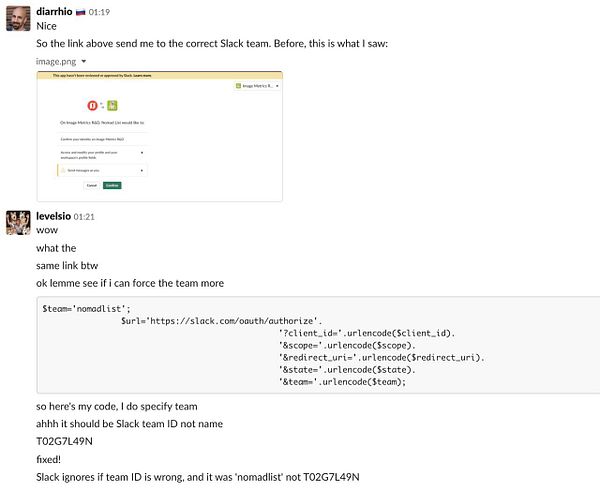Expand the access and modify profile permission
Viewport: 600px width, 488px height.
pos(141,153)
